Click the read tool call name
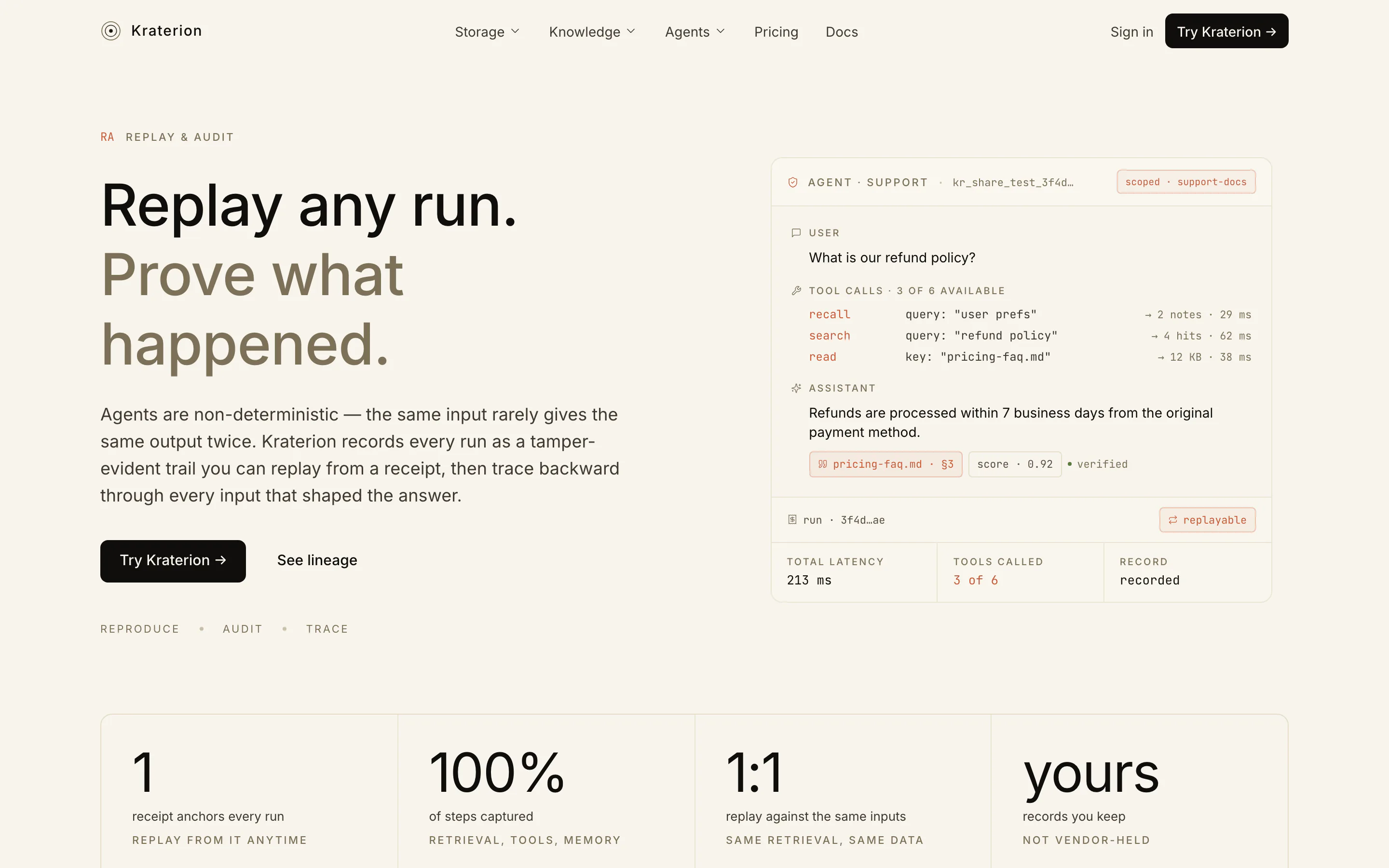The width and height of the screenshot is (1389, 868). [822, 357]
